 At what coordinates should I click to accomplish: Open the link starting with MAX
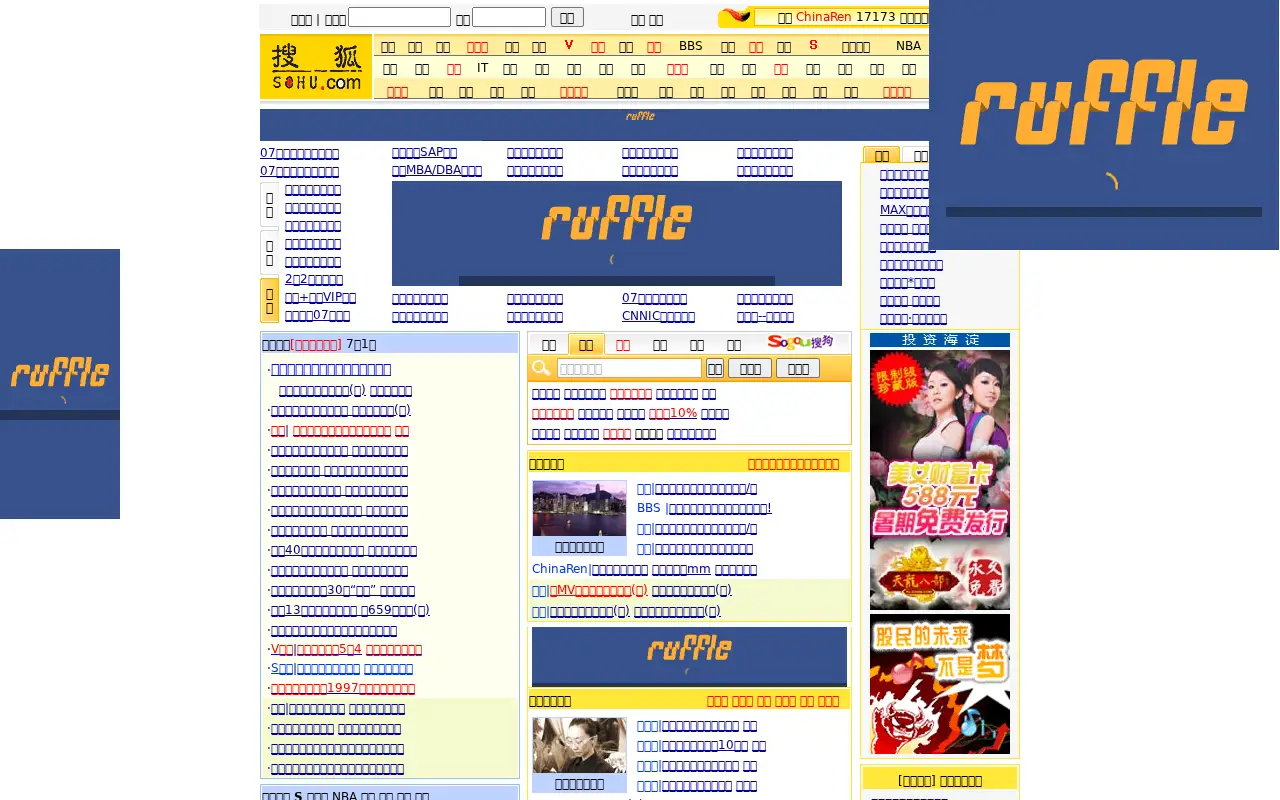(905, 210)
